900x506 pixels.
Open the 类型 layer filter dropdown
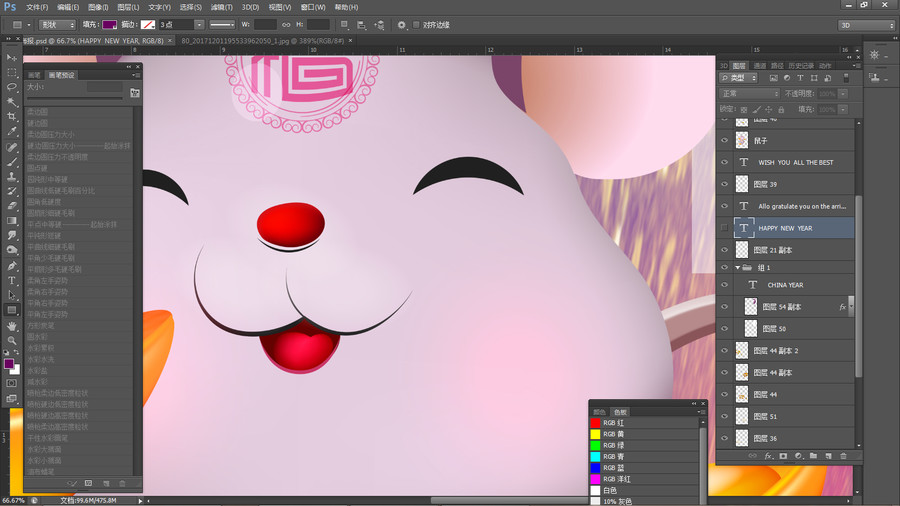pyautogui.click(x=739, y=78)
